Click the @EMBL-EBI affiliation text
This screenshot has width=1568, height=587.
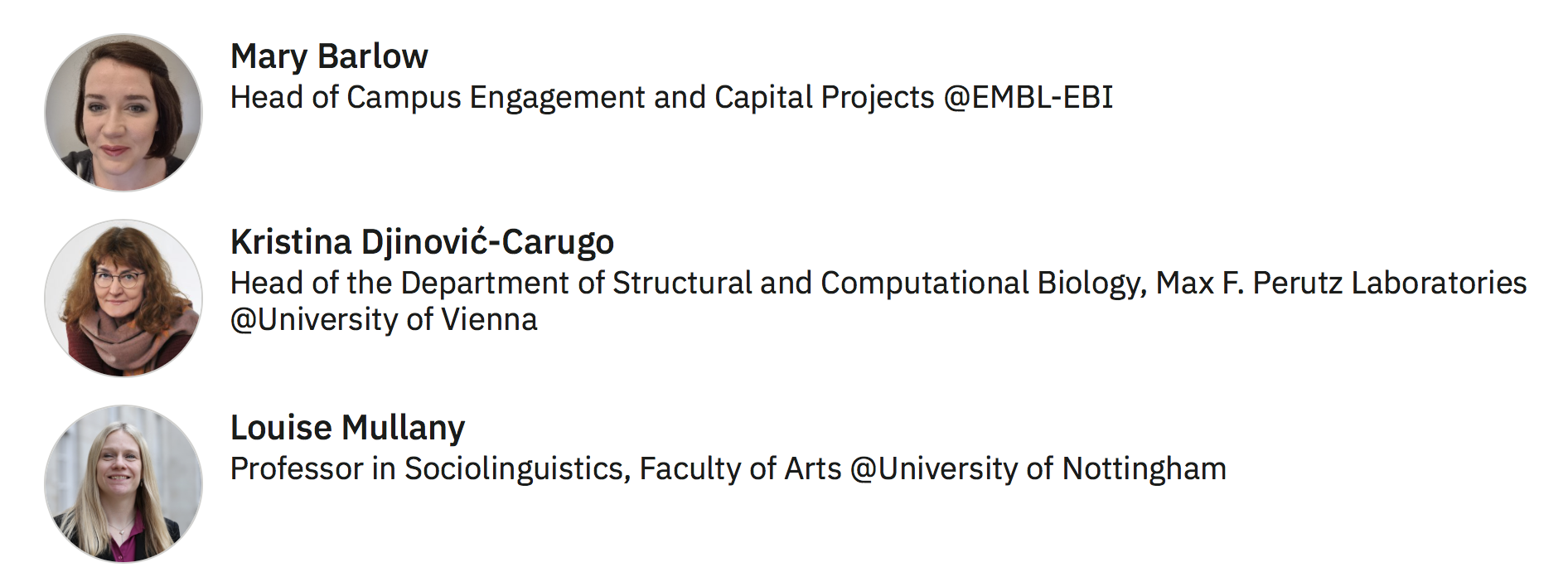coord(1028,98)
